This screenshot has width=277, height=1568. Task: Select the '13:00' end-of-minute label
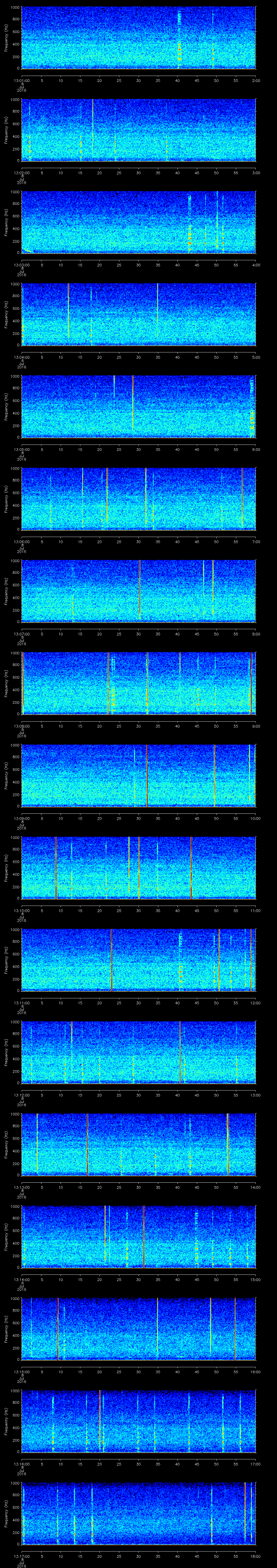point(255,1095)
